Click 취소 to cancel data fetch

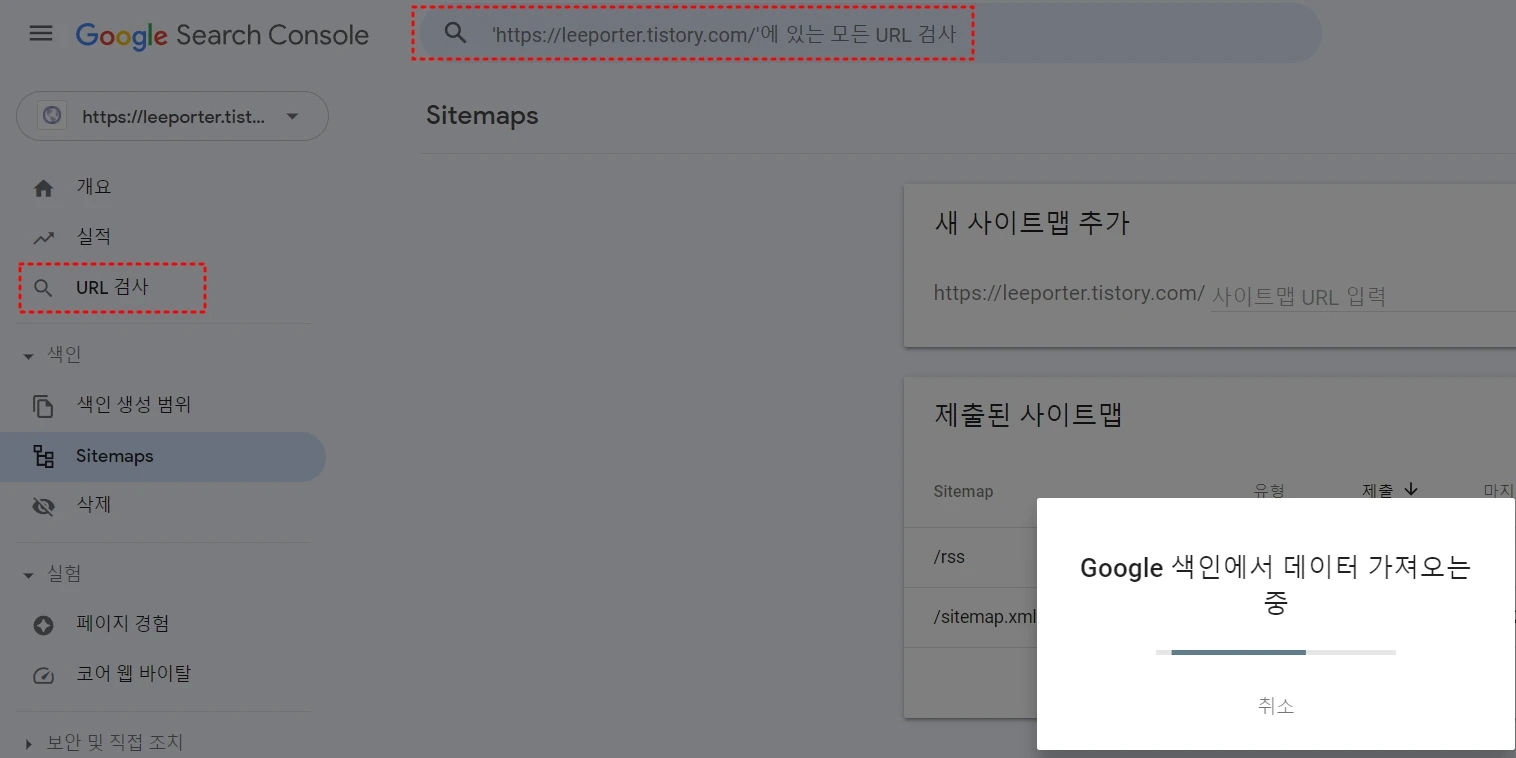pos(1276,706)
